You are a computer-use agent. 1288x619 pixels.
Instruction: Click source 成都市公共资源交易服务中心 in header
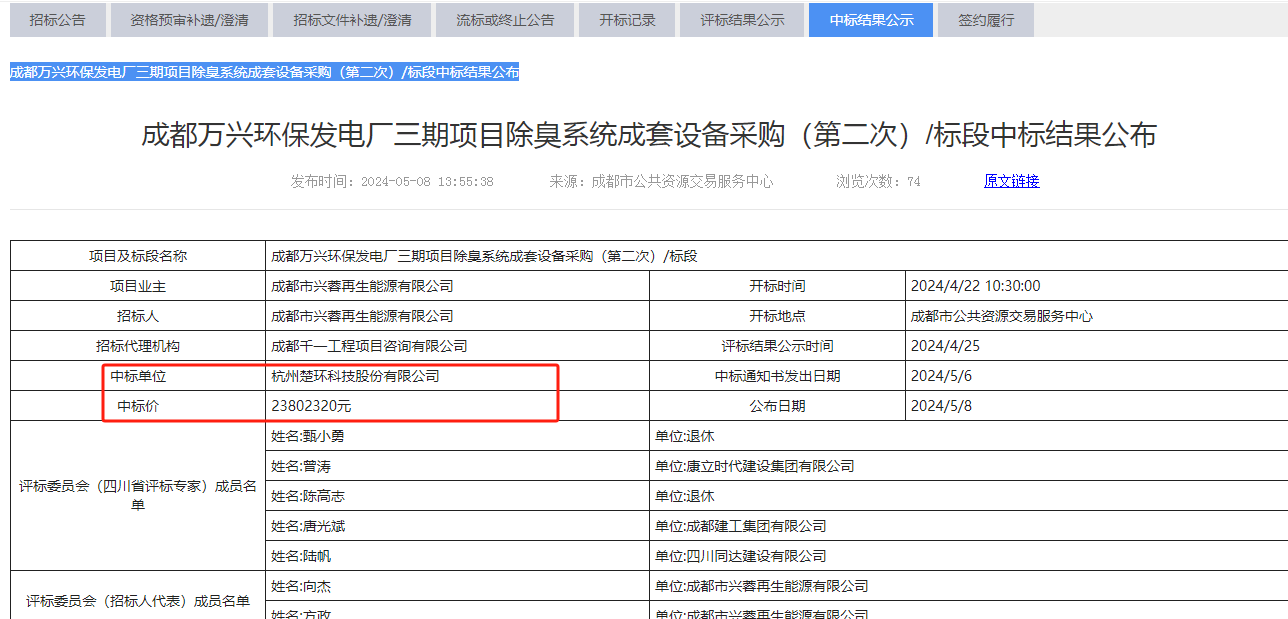coord(661,181)
